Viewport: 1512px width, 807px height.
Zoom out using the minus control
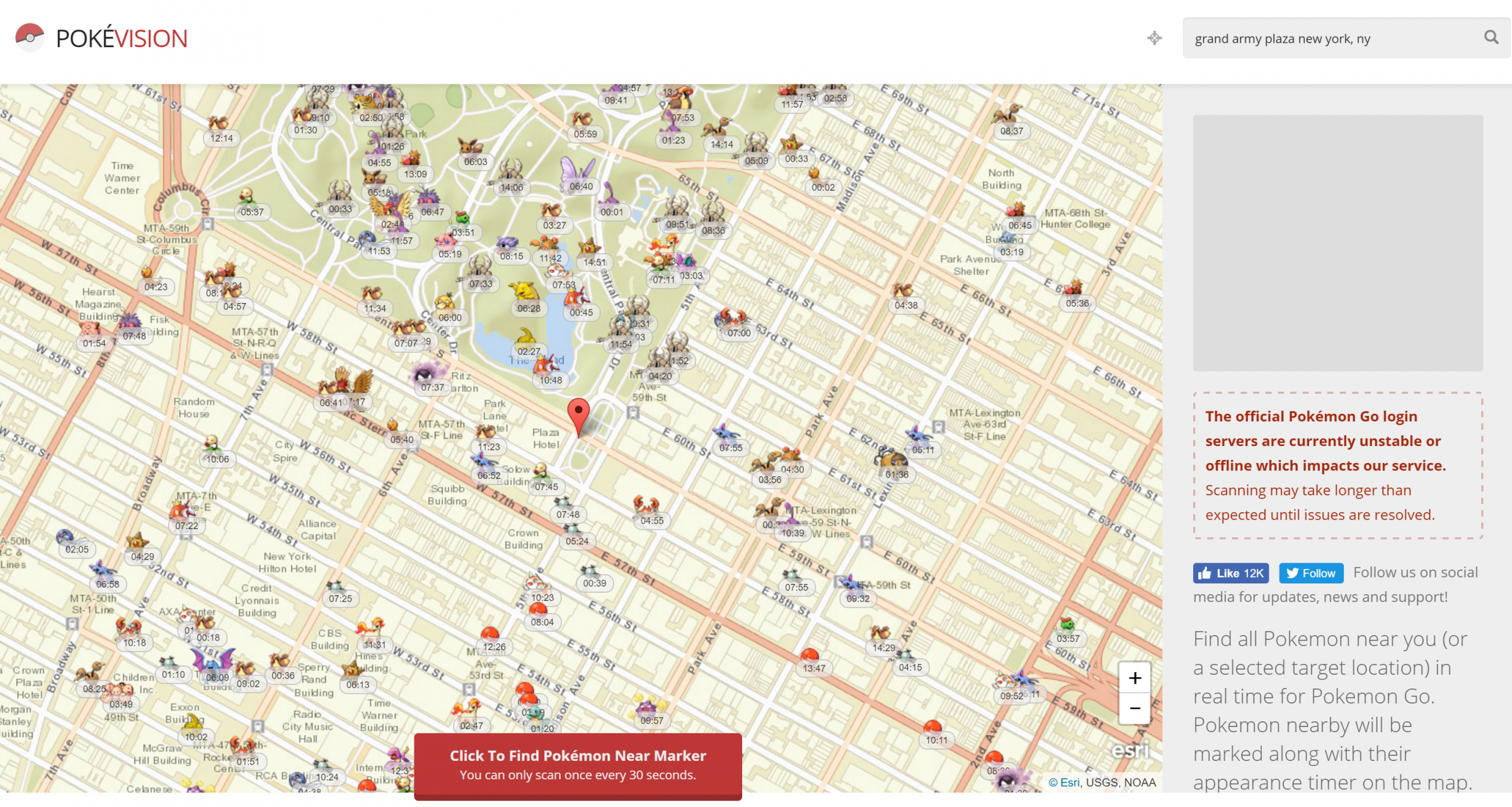tap(1134, 708)
